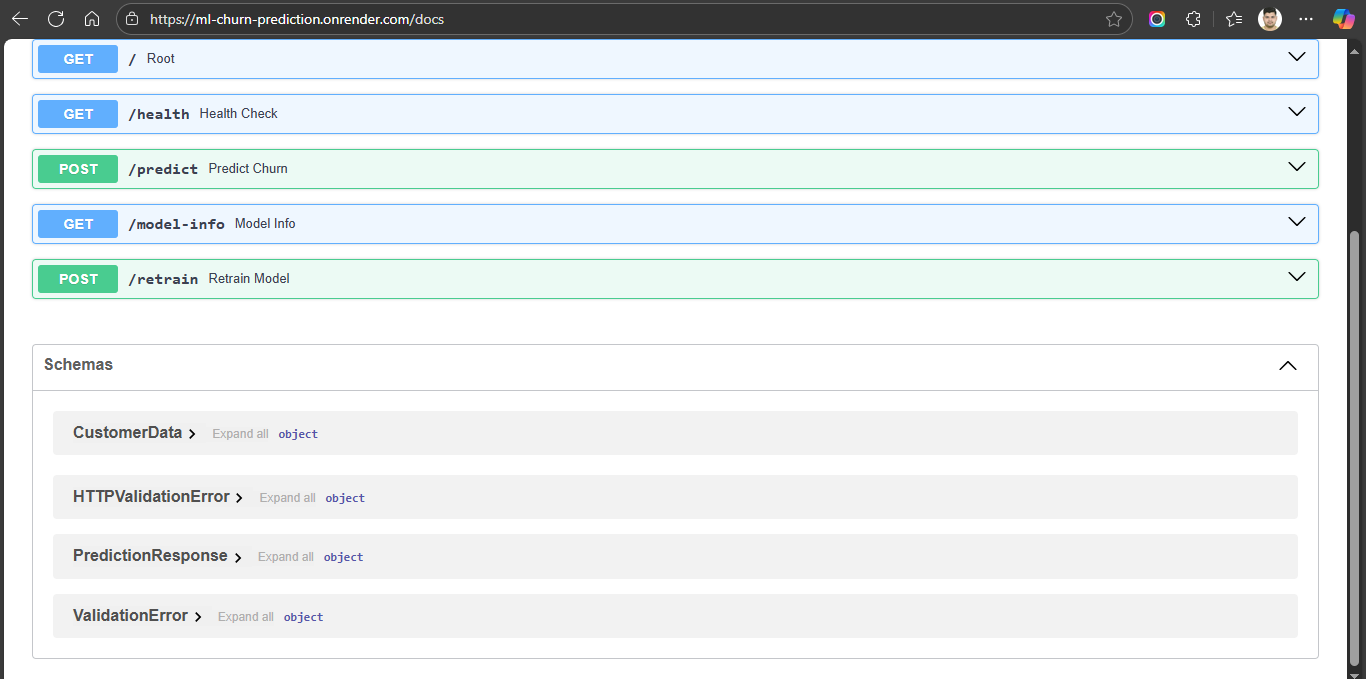
Task: Click the POST badge for /retrain
Action: [78, 279]
